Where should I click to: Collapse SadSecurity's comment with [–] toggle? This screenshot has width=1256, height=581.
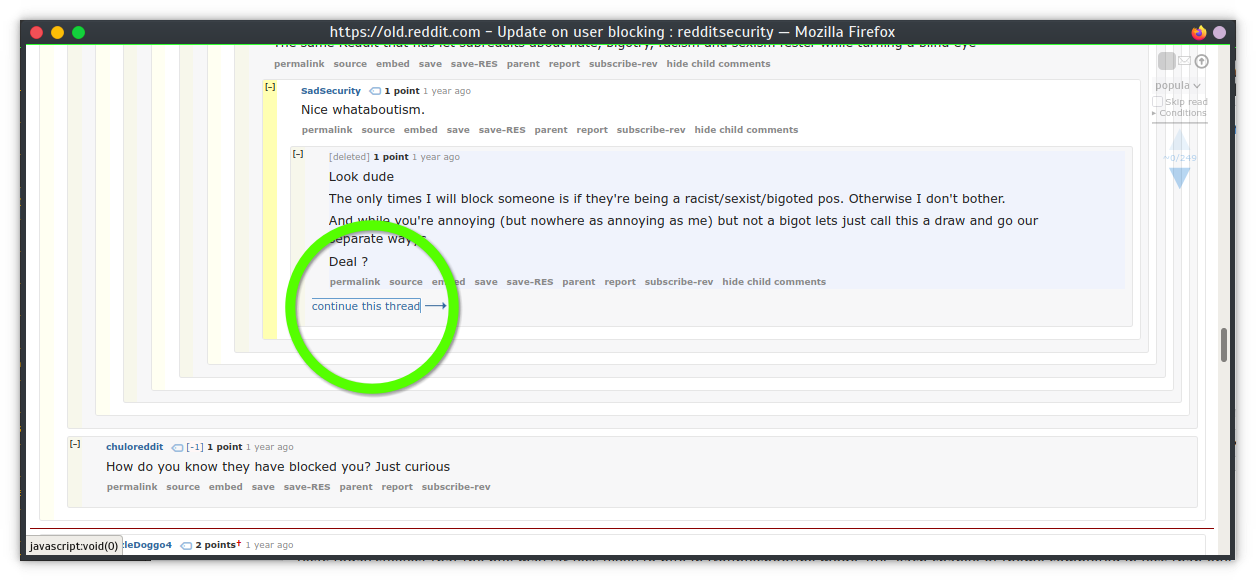[x=270, y=87]
